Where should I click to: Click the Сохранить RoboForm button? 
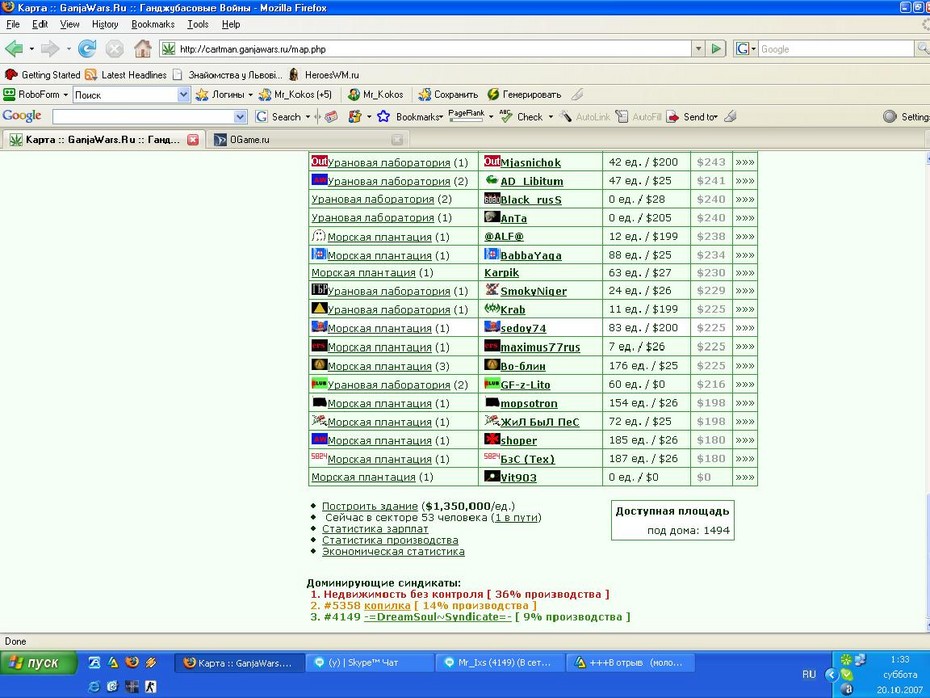click(x=448, y=94)
